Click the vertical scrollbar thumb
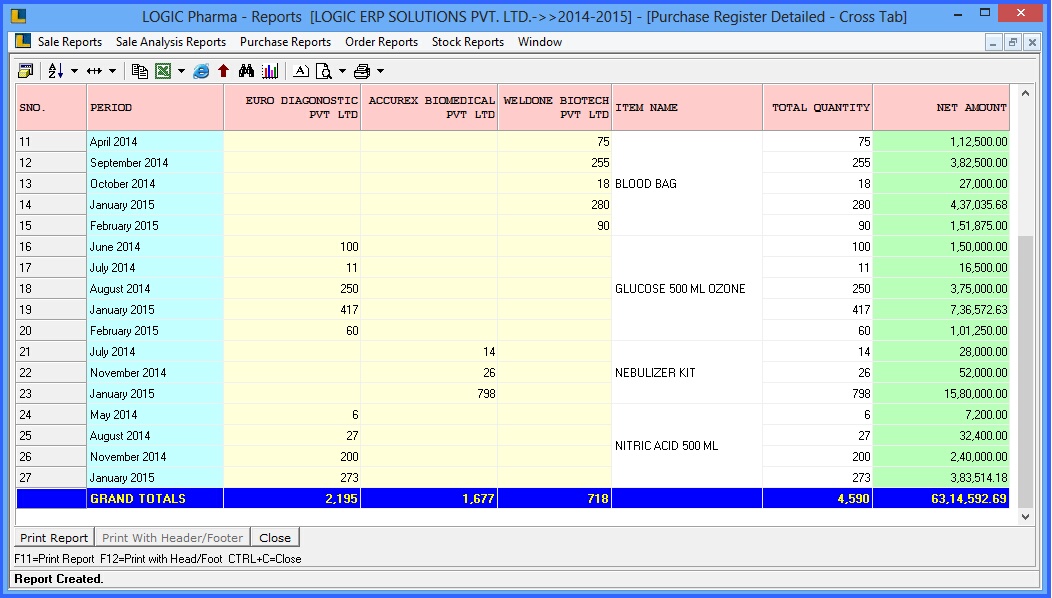This screenshot has width=1052, height=598. (x=1025, y=371)
